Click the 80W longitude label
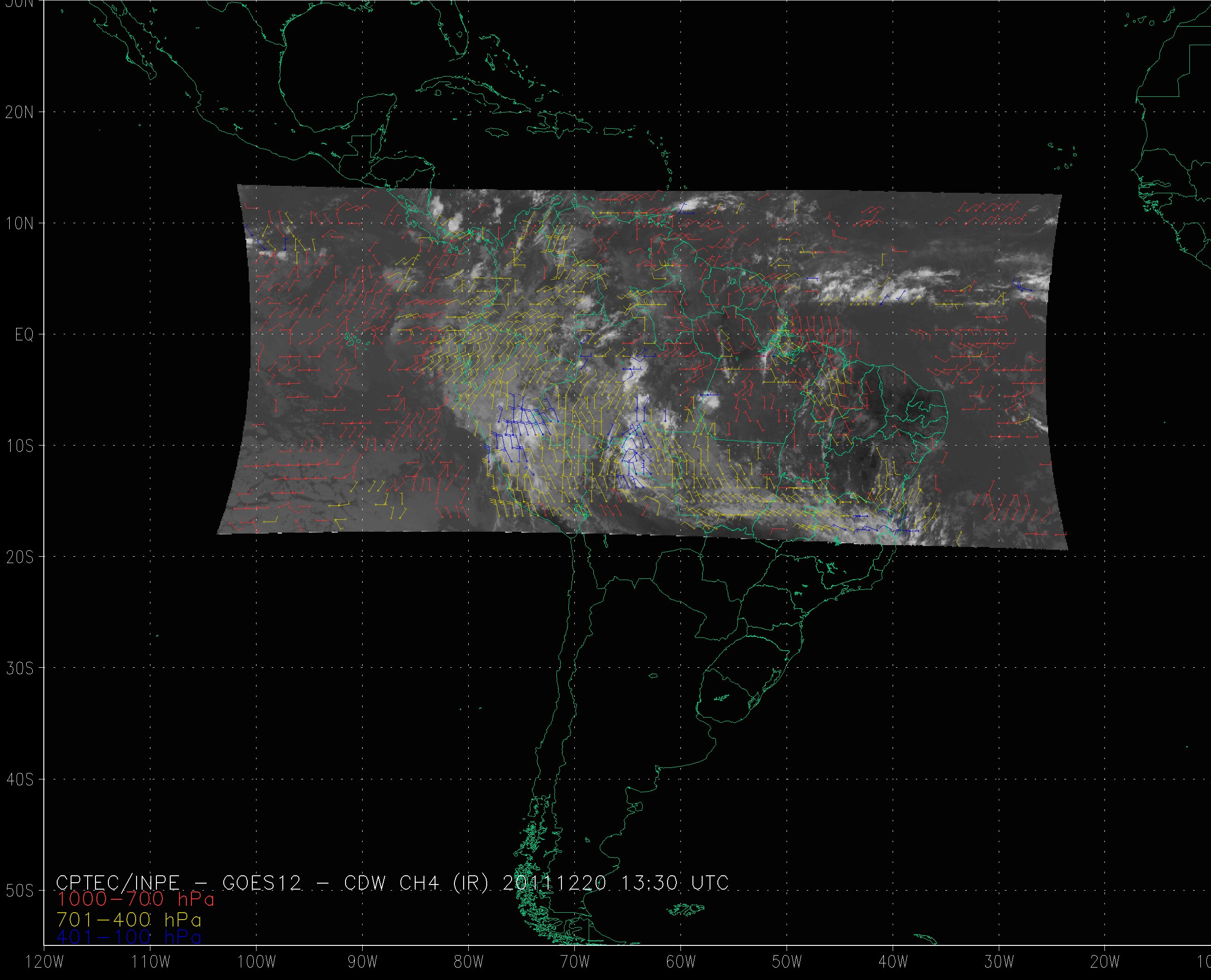The image size is (1211, 980). point(469,962)
